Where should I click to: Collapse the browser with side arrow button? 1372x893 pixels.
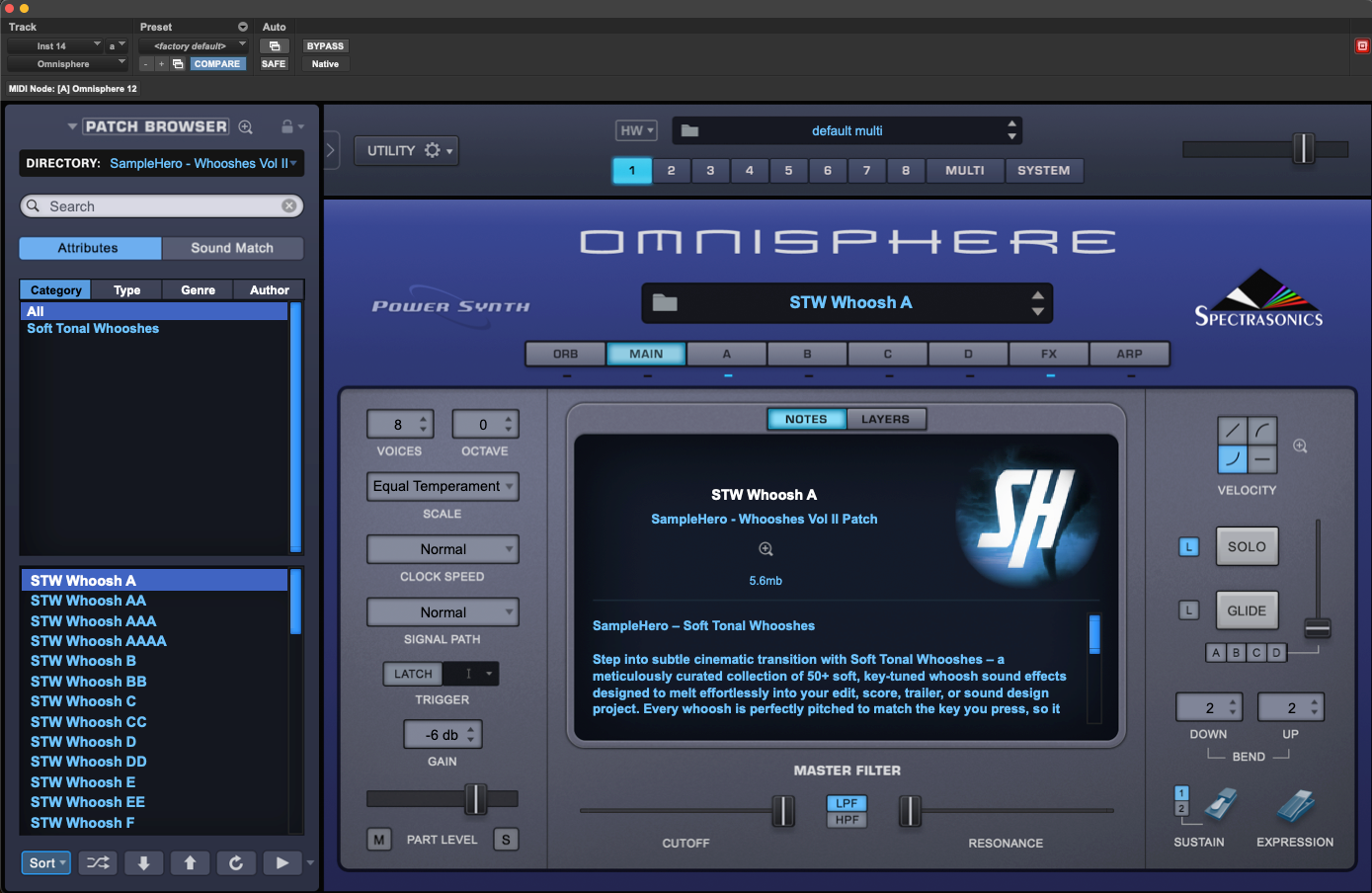(331, 151)
